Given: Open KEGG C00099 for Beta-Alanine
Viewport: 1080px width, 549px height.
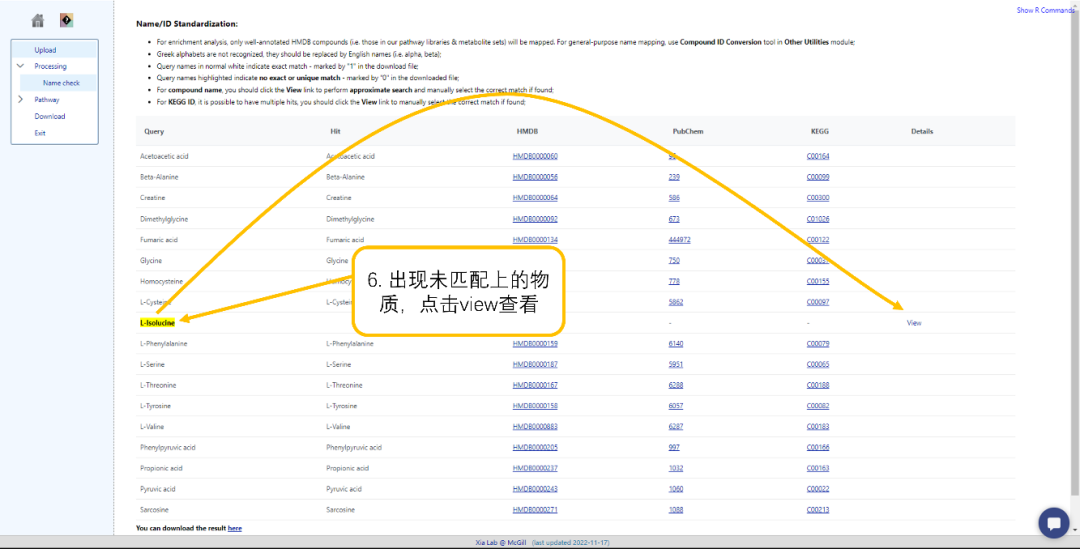Looking at the screenshot, I should (818, 177).
